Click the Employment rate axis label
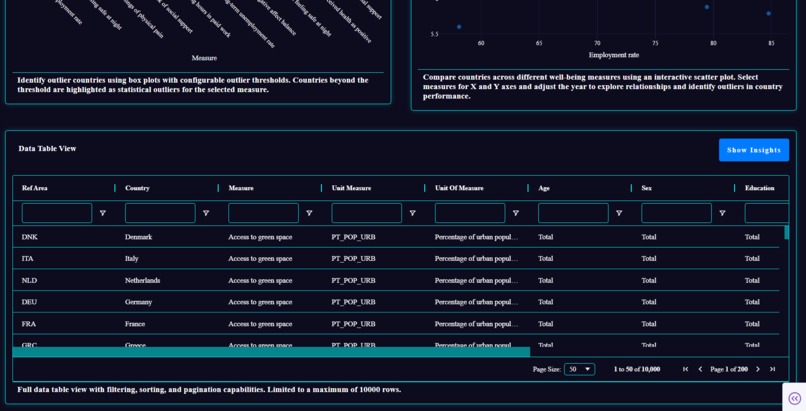 614,55
